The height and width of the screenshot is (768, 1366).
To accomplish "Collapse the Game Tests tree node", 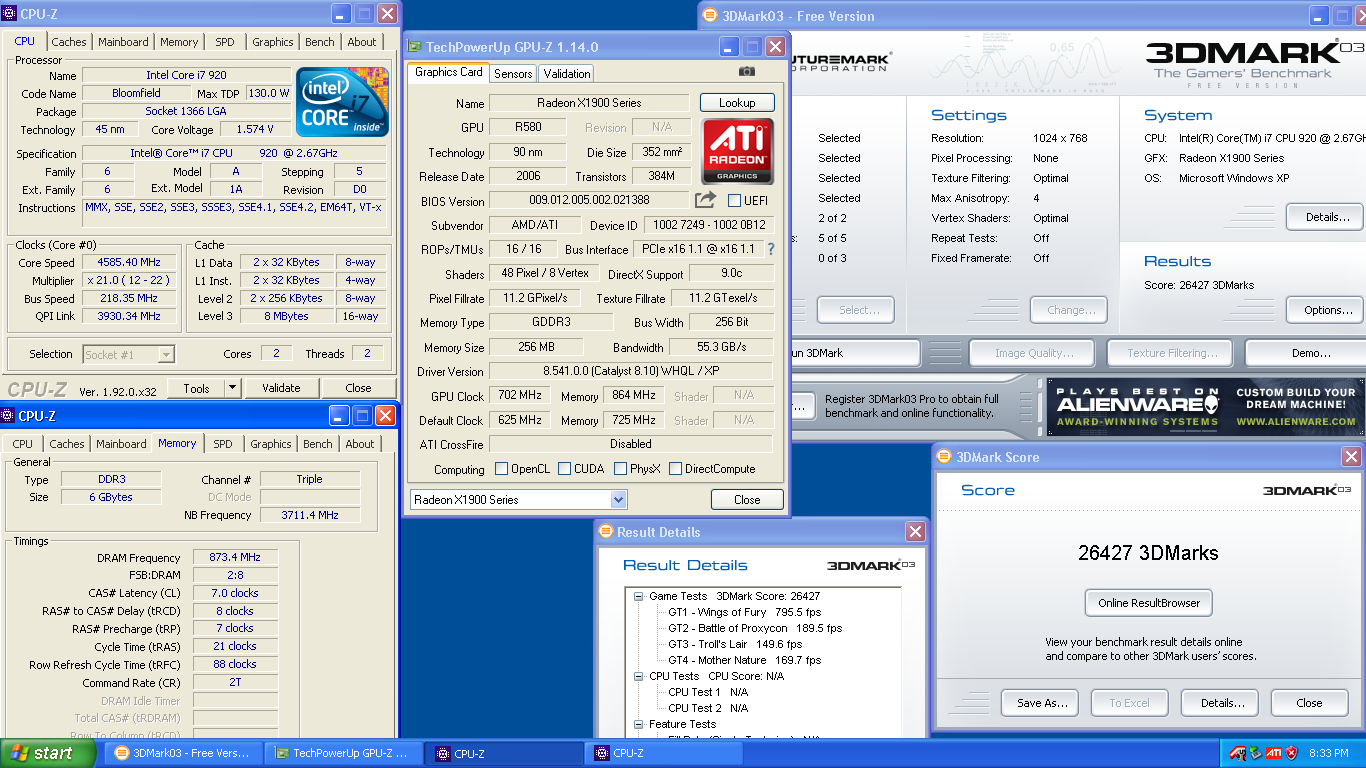I will click(637, 596).
